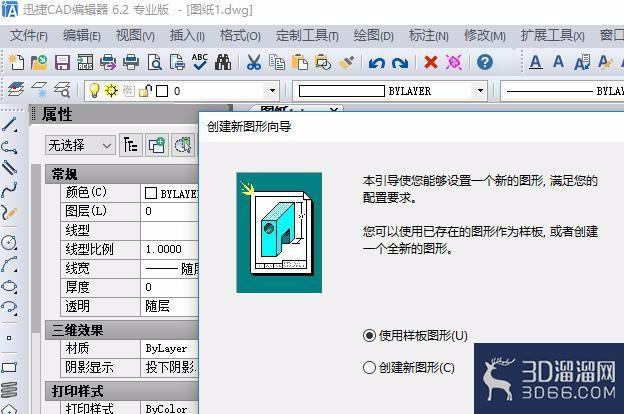Click the pink purge icon
The height and width of the screenshot is (414, 624).
[x=454, y=62]
